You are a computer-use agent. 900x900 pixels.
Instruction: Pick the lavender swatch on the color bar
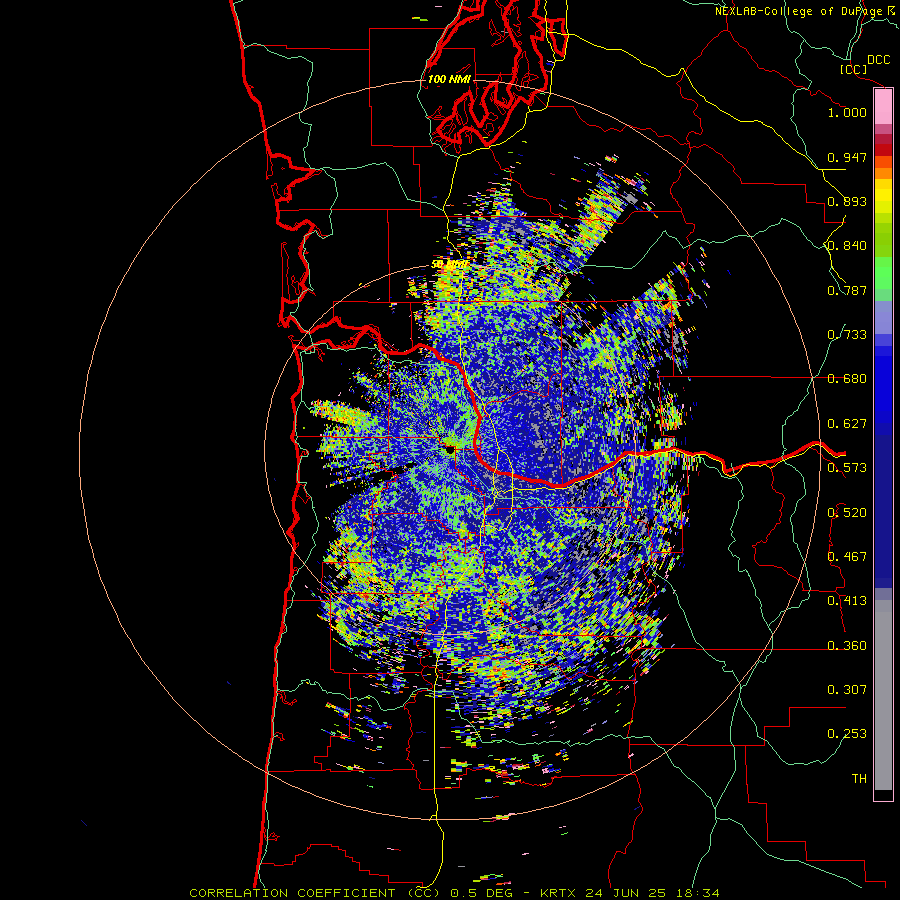click(x=883, y=317)
